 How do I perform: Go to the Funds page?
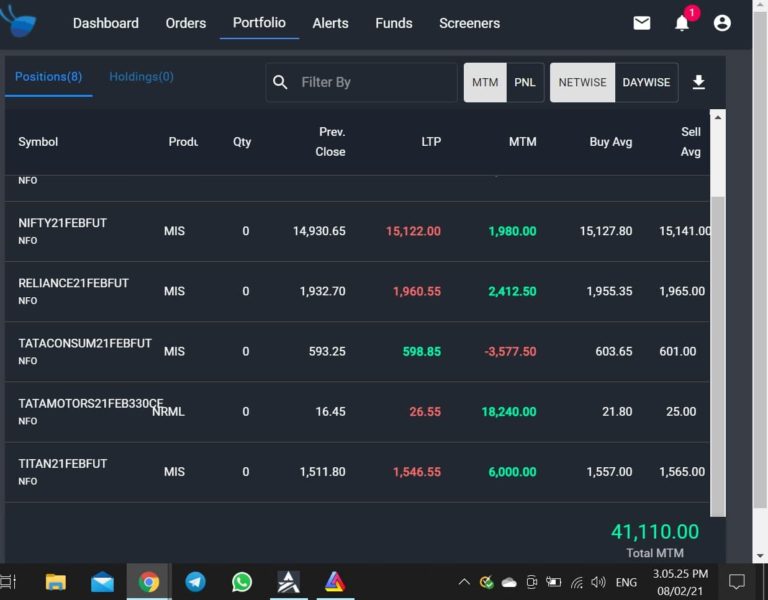coord(394,23)
